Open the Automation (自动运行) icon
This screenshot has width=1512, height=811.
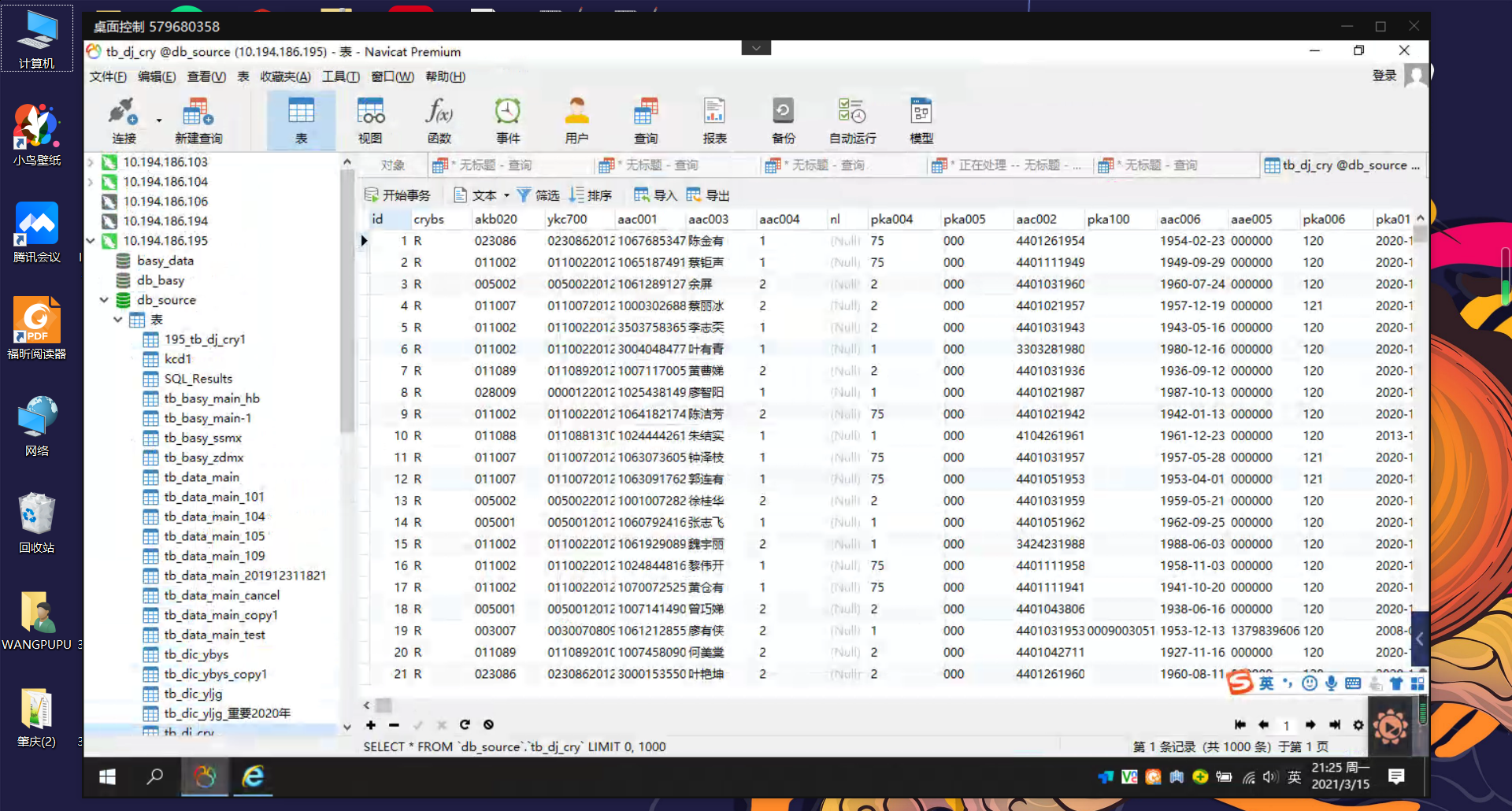point(853,120)
